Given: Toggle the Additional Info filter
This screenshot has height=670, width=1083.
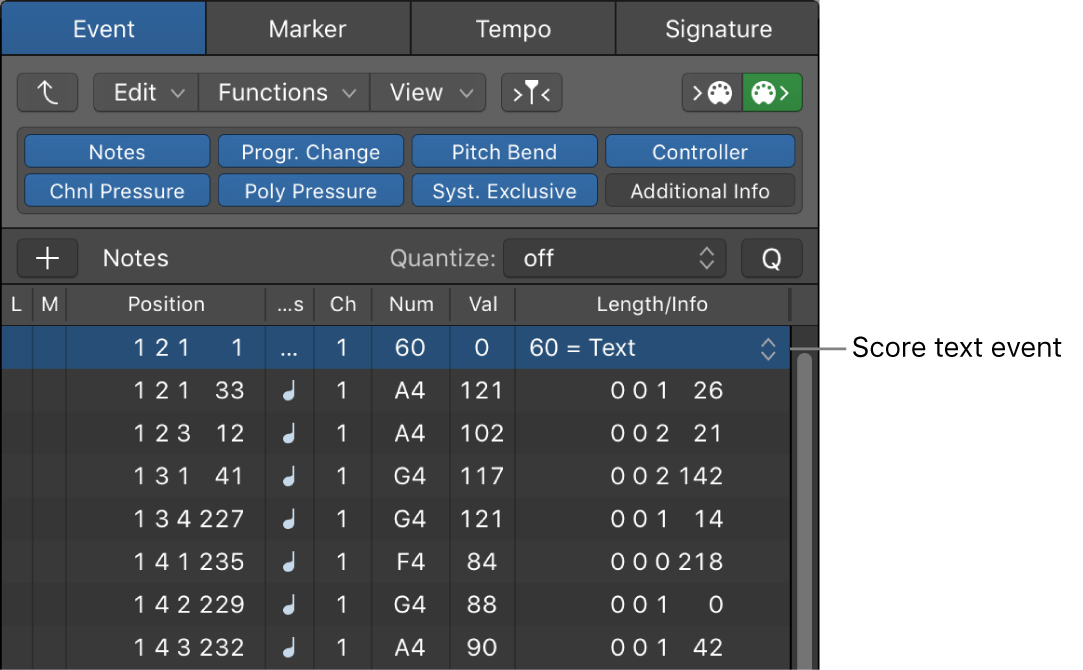Looking at the screenshot, I should click(x=700, y=190).
